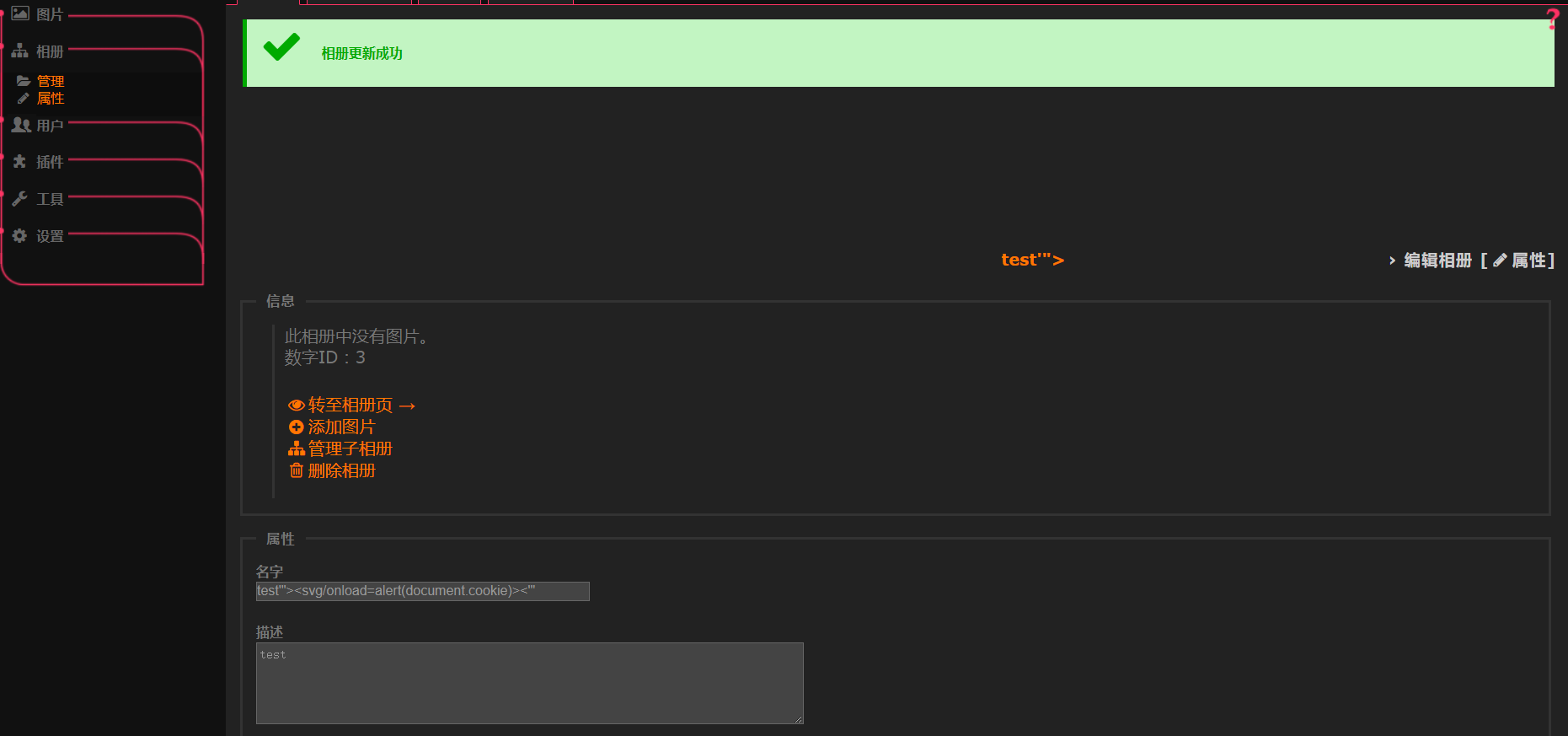Click the 编辑相册 breadcrumb heading
This screenshot has width=1568, height=736.
1437,261
